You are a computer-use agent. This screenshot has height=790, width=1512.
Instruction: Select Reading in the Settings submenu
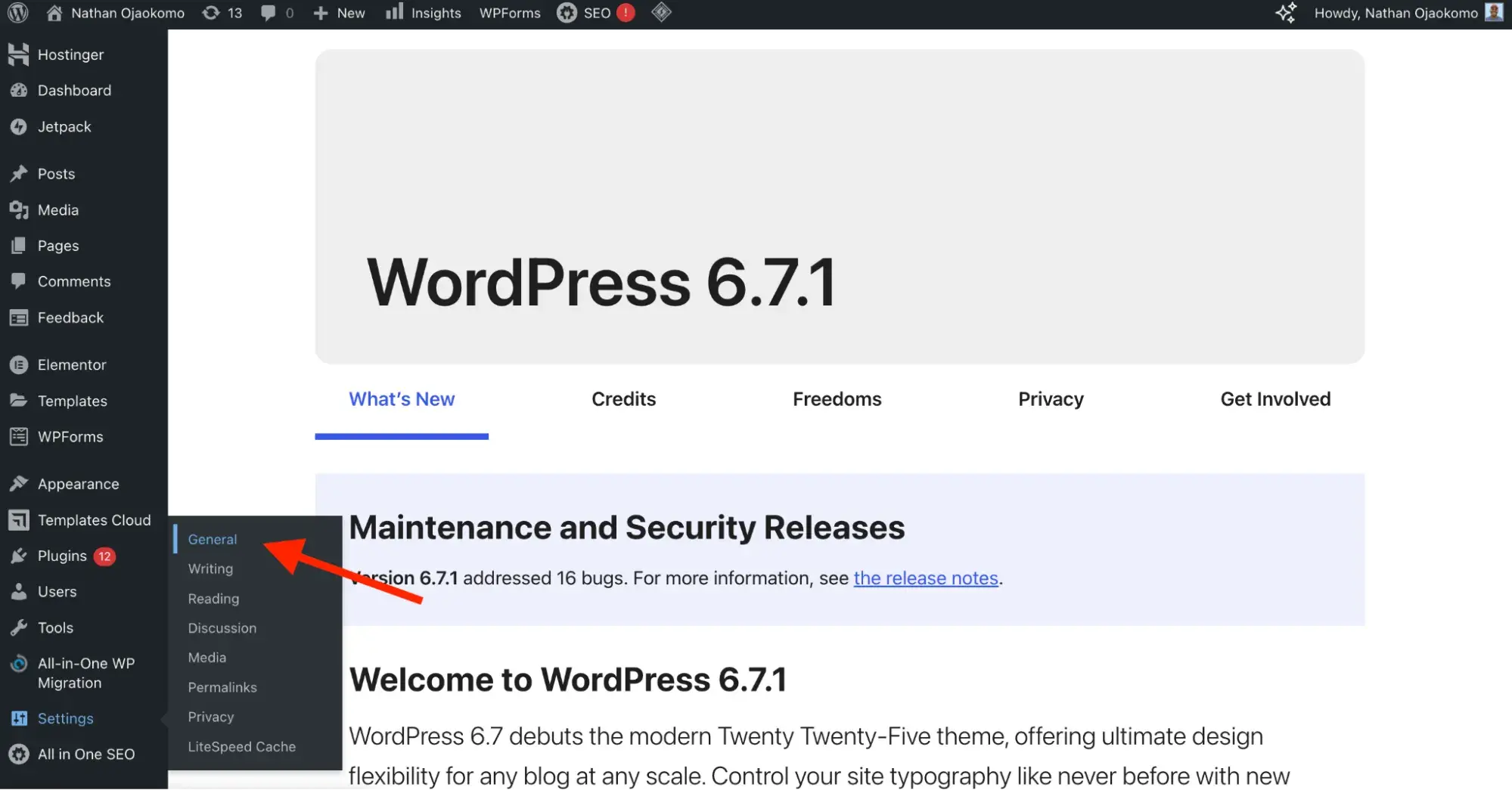[x=213, y=598]
